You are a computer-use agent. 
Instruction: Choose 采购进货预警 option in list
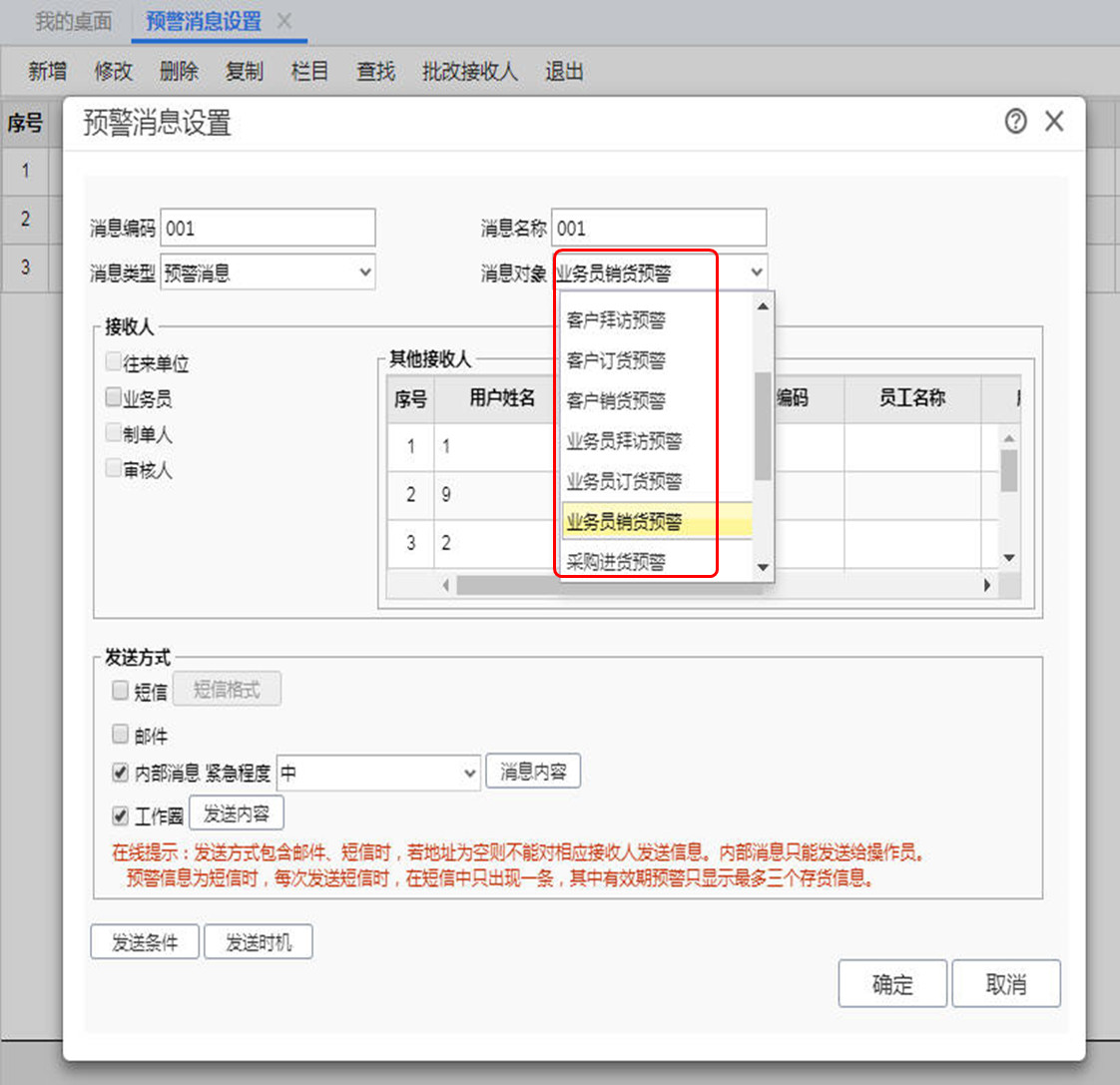[616, 562]
